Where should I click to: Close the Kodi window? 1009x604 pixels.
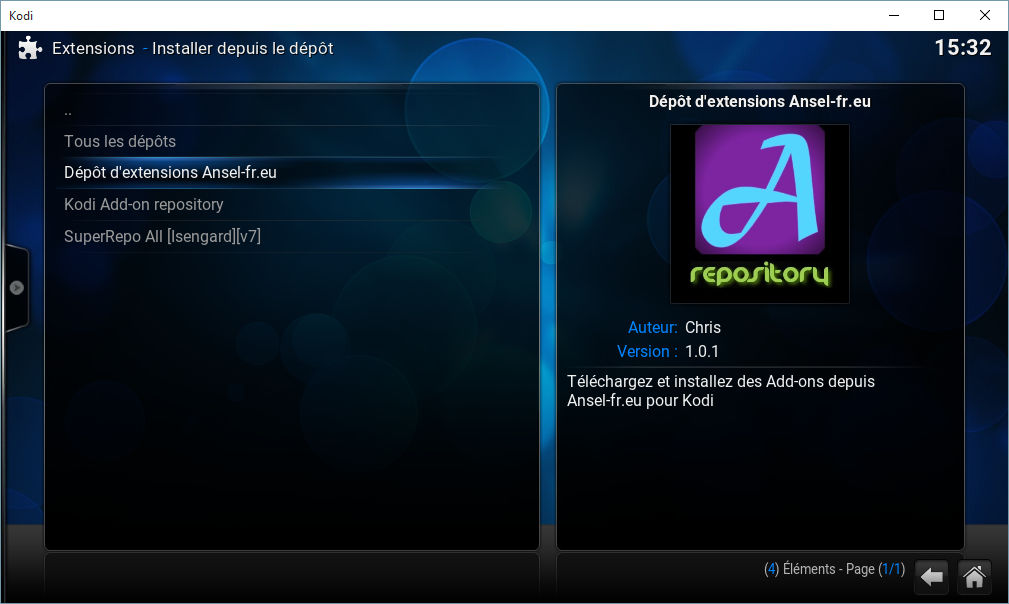coord(985,15)
